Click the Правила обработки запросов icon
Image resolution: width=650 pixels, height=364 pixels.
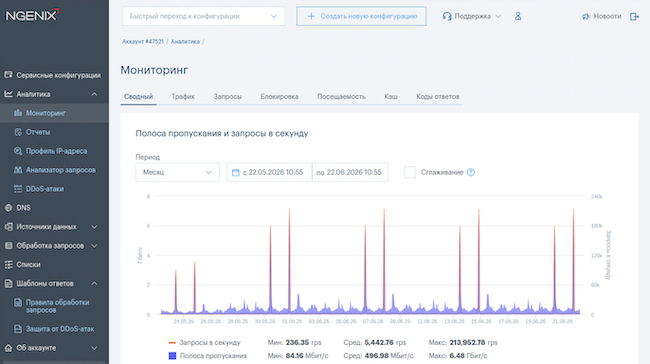(18, 303)
